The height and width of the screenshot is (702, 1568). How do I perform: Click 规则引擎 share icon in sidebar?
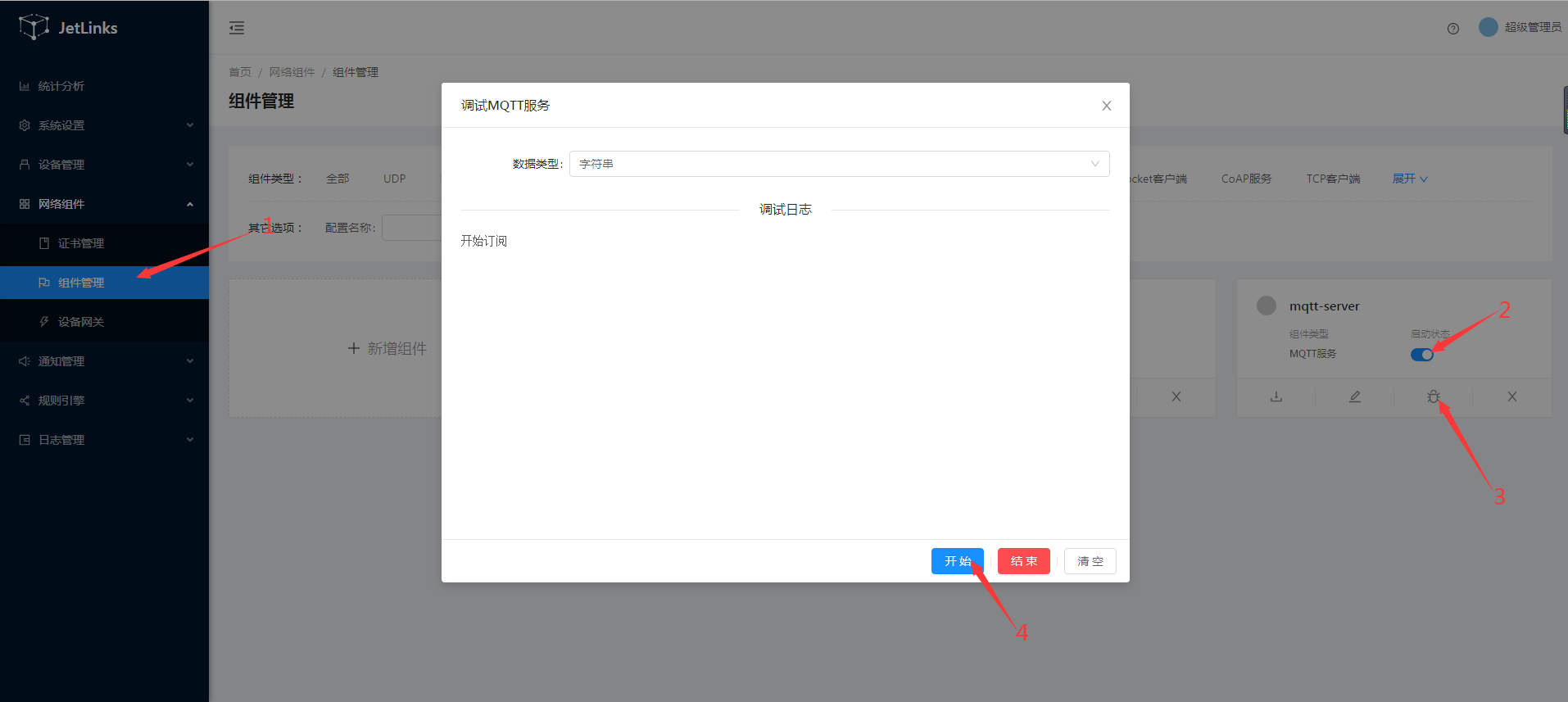25,401
